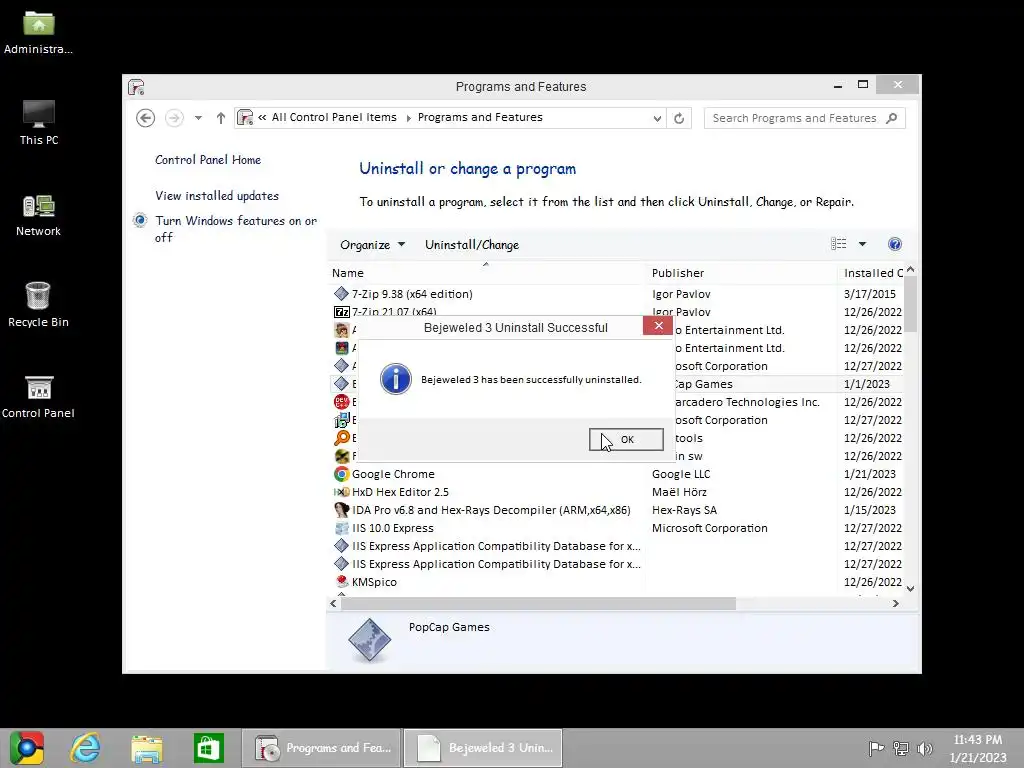Click the KMSpico program icon

342,581
